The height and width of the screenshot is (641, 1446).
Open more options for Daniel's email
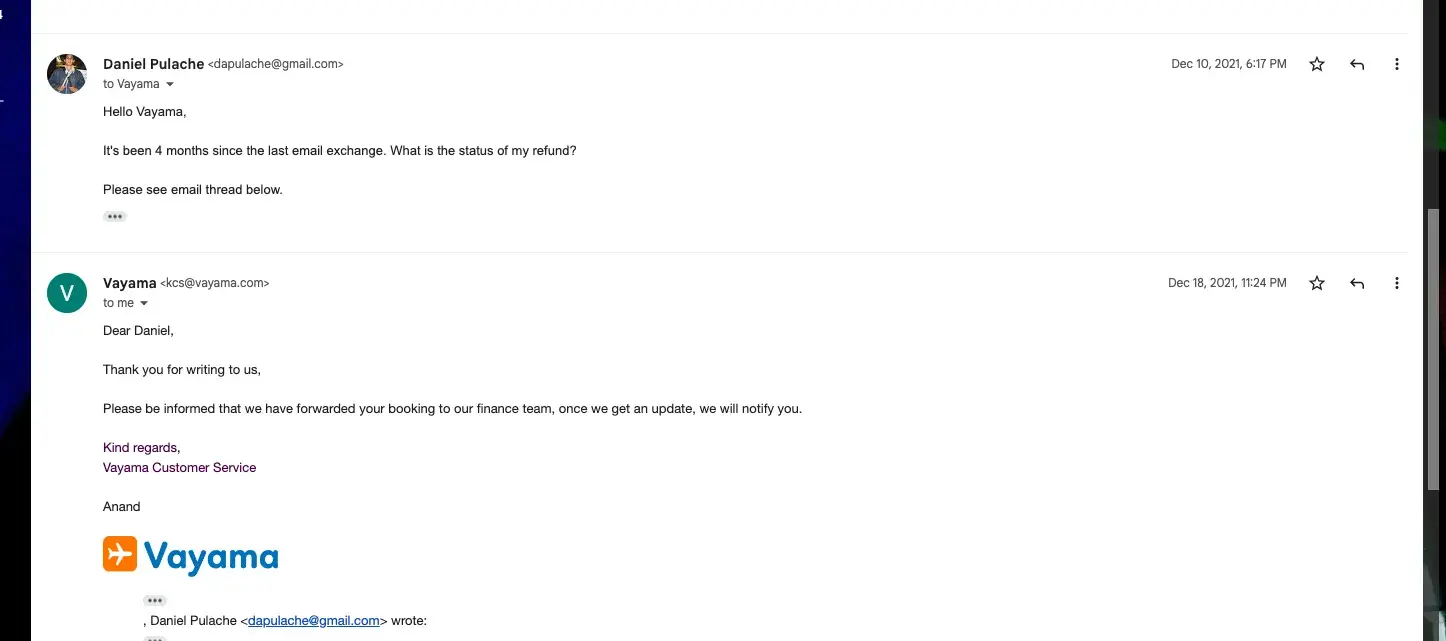coord(1397,64)
